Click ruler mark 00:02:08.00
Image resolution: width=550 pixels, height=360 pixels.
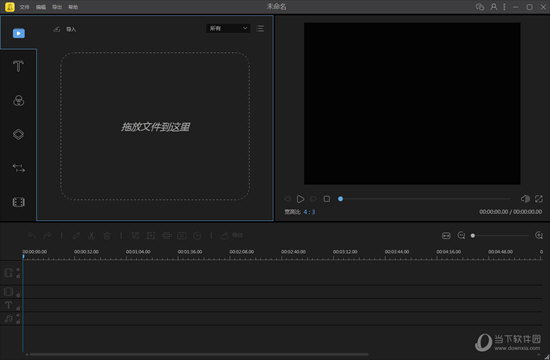242,252
